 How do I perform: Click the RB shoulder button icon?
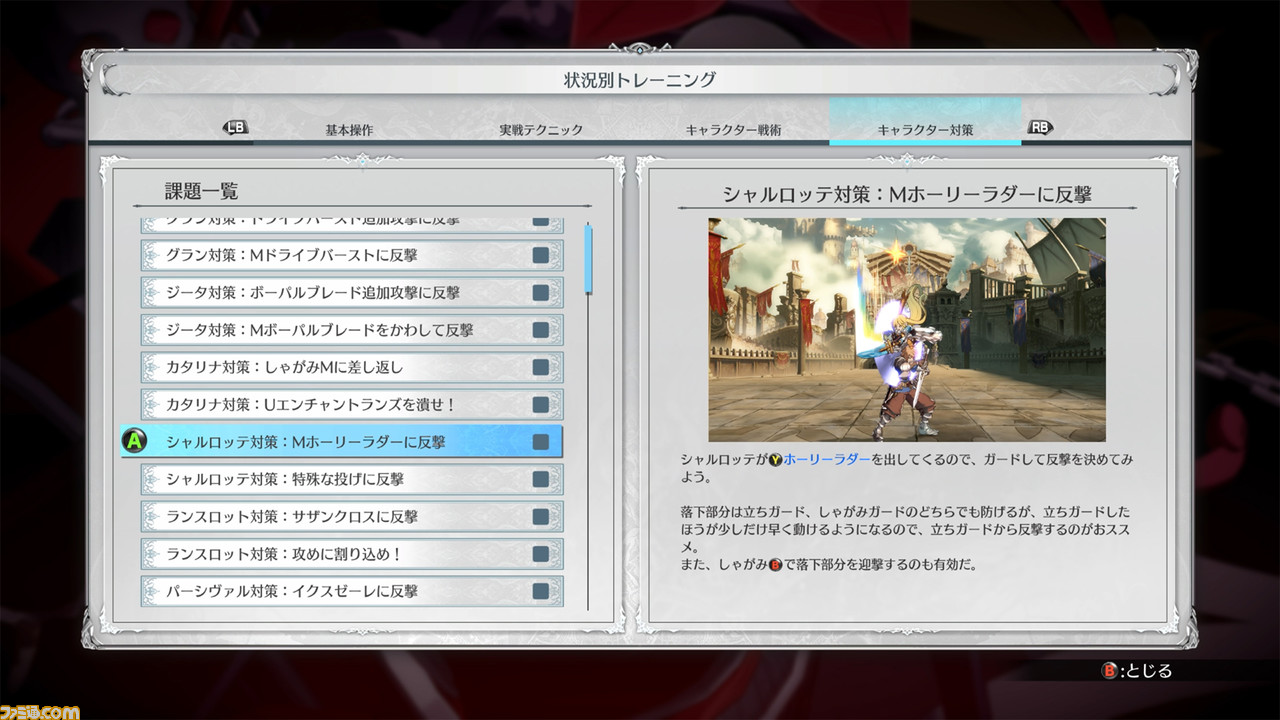(x=1040, y=128)
